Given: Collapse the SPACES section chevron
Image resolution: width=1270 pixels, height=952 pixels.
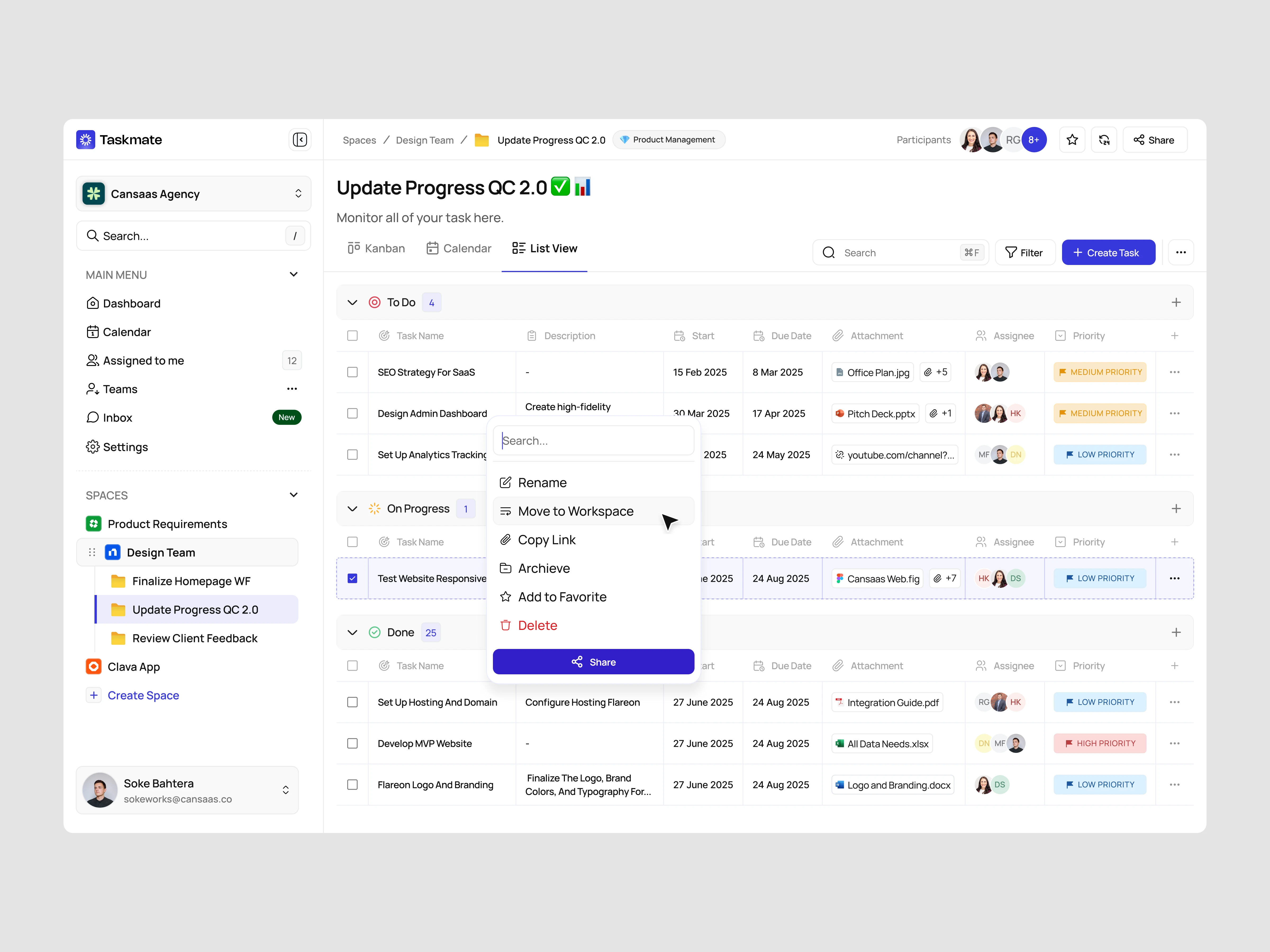Looking at the screenshot, I should (x=293, y=495).
